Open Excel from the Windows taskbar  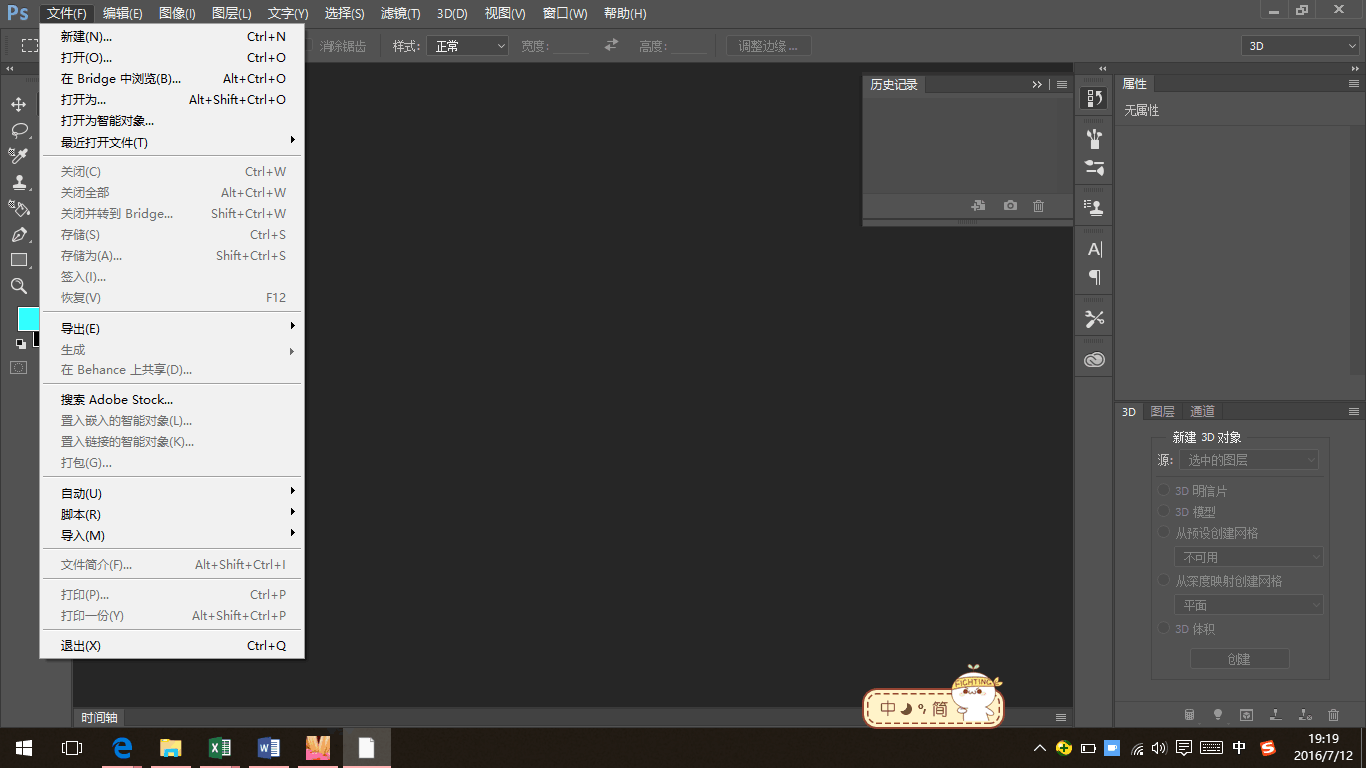(x=220, y=747)
